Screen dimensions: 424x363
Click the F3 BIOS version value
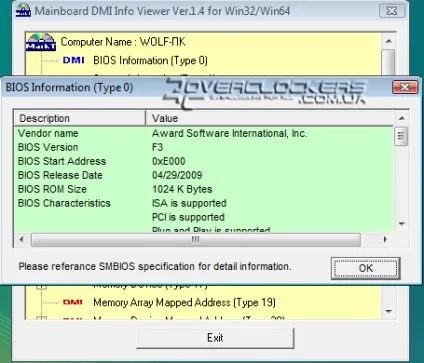(x=158, y=147)
